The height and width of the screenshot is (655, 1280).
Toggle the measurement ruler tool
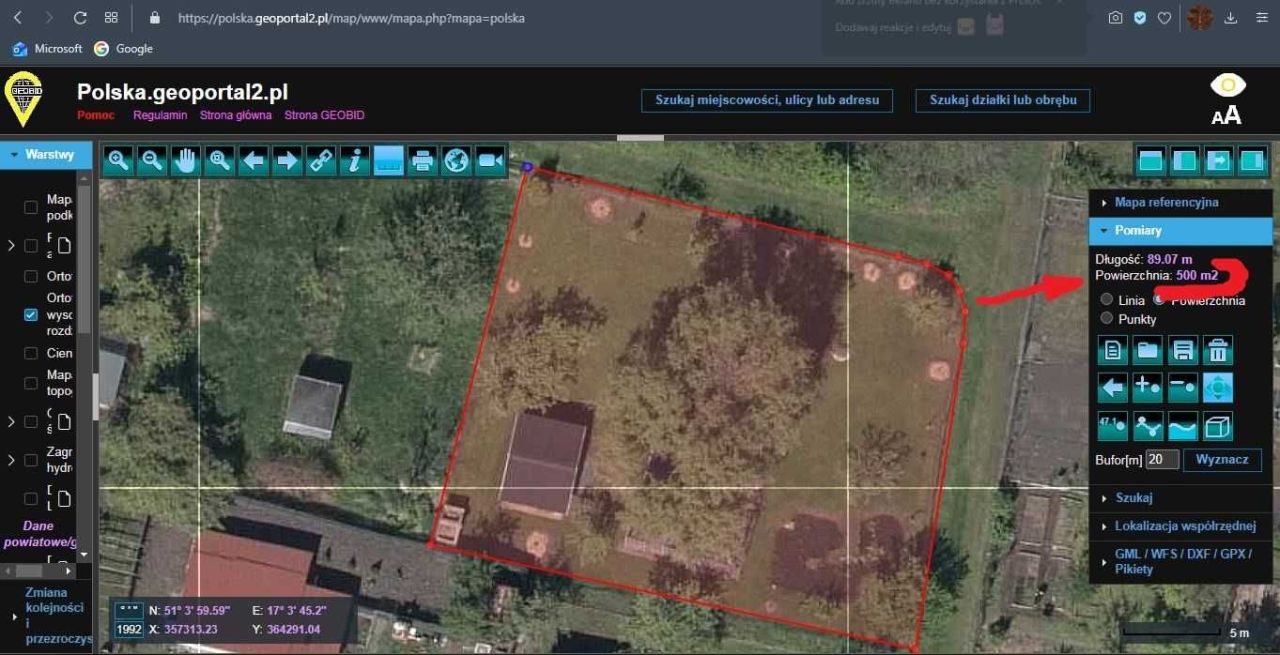(389, 160)
